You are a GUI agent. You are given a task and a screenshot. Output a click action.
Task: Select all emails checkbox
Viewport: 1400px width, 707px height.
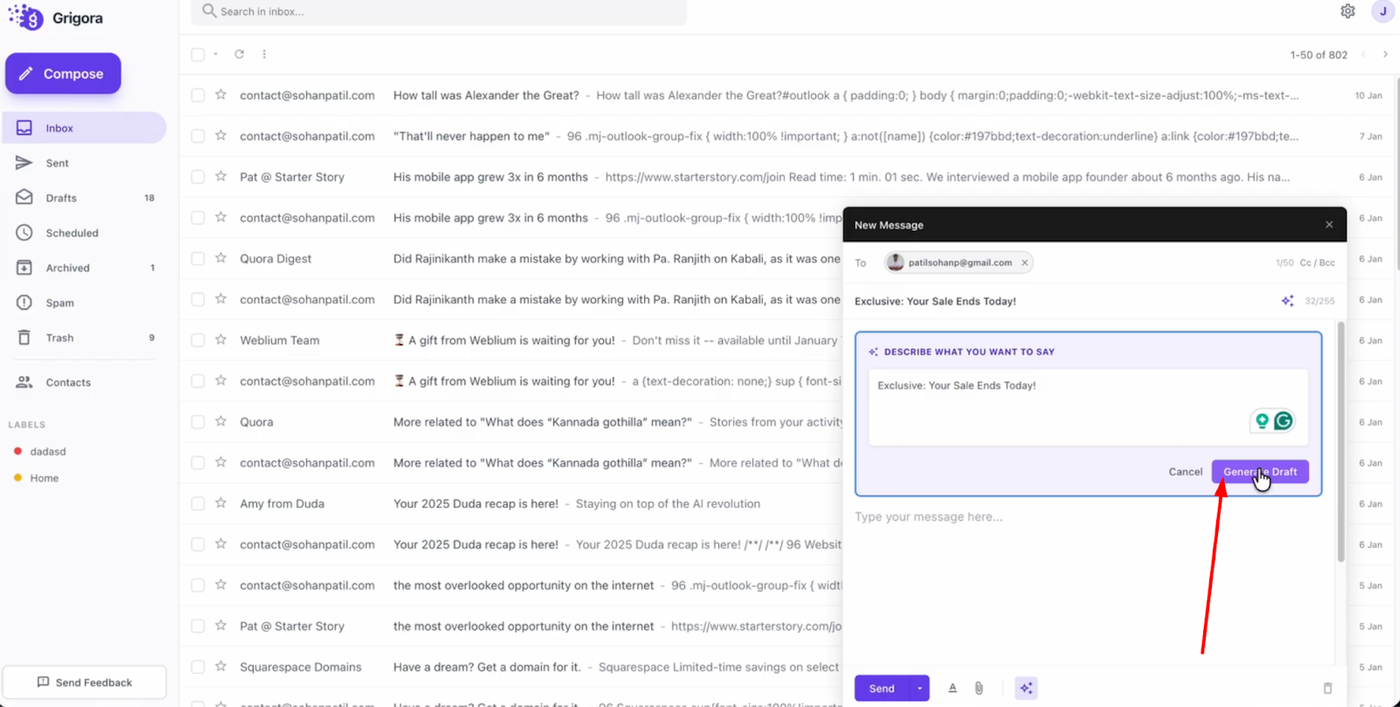(x=198, y=54)
